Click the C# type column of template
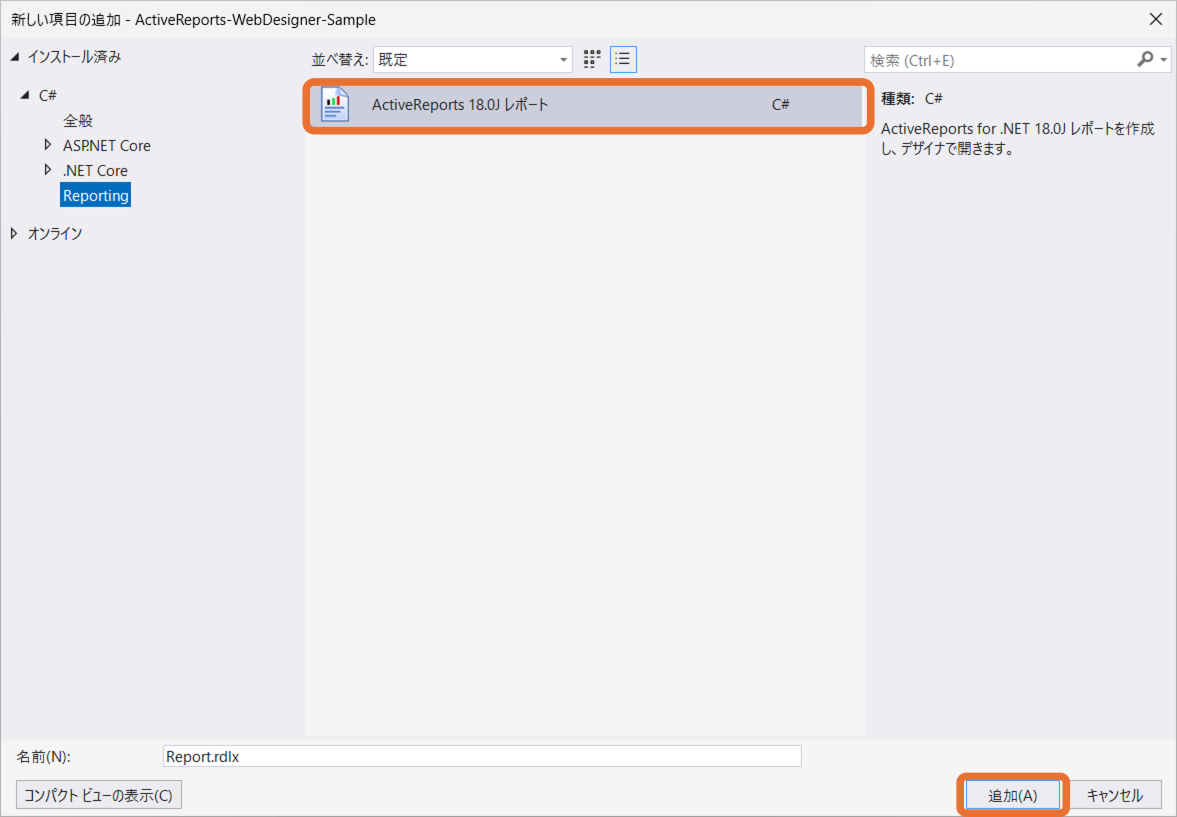Screen dimensions: 1177x817 click(781, 104)
